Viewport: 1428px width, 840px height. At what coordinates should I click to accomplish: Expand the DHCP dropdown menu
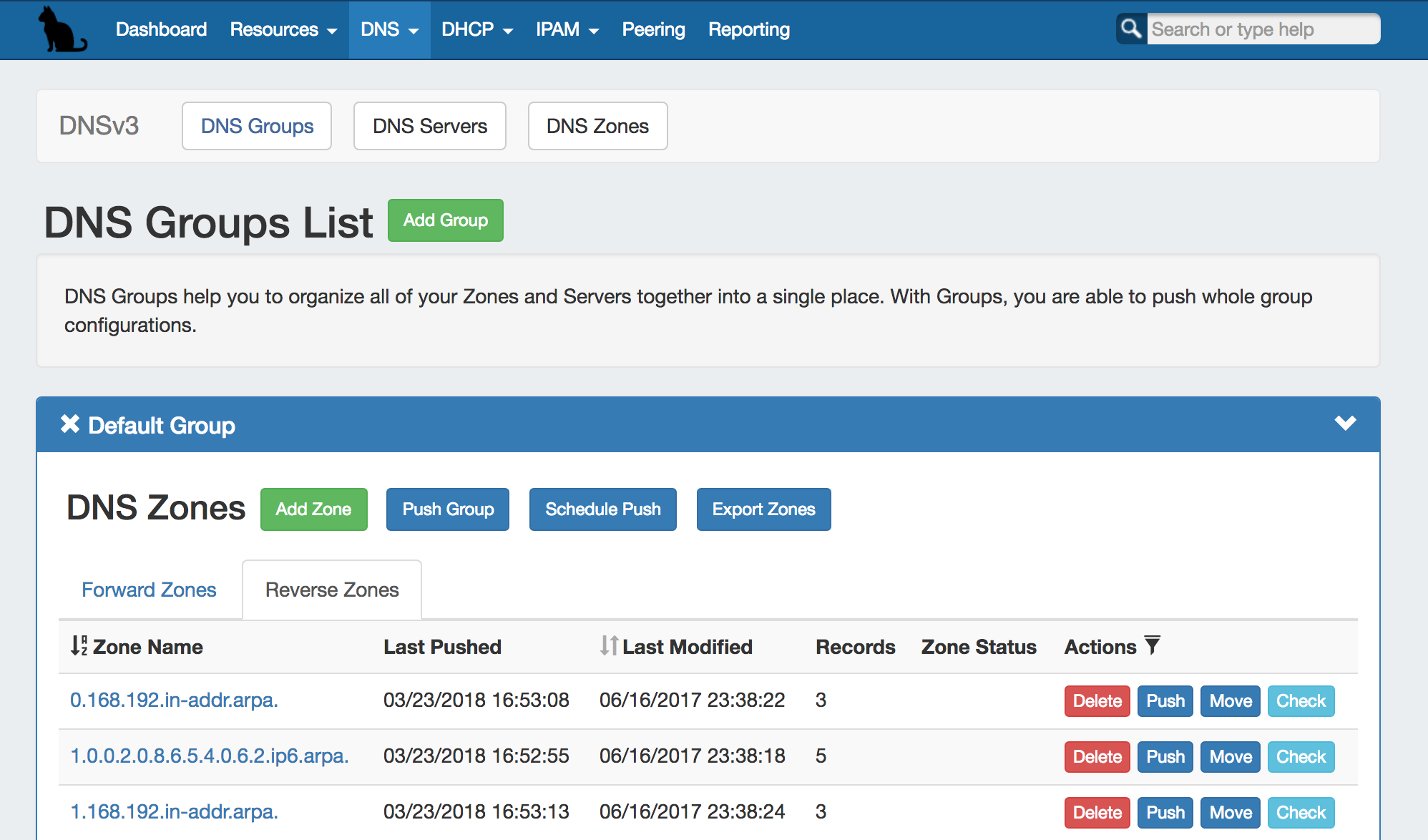coord(476,29)
